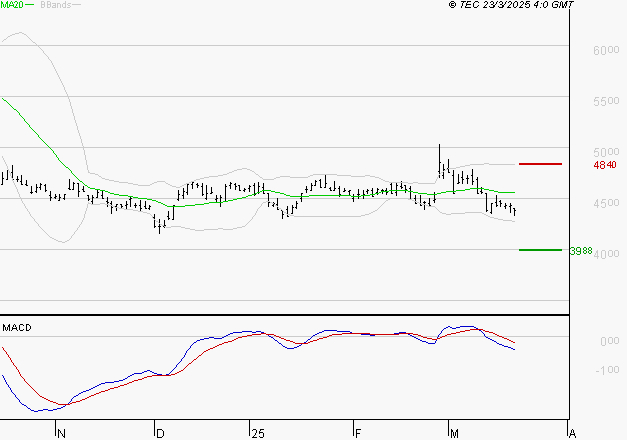Image resolution: width=627 pixels, height=440 pixels.
Task: Click the 4500 price axis label
Action: point(605,204)
